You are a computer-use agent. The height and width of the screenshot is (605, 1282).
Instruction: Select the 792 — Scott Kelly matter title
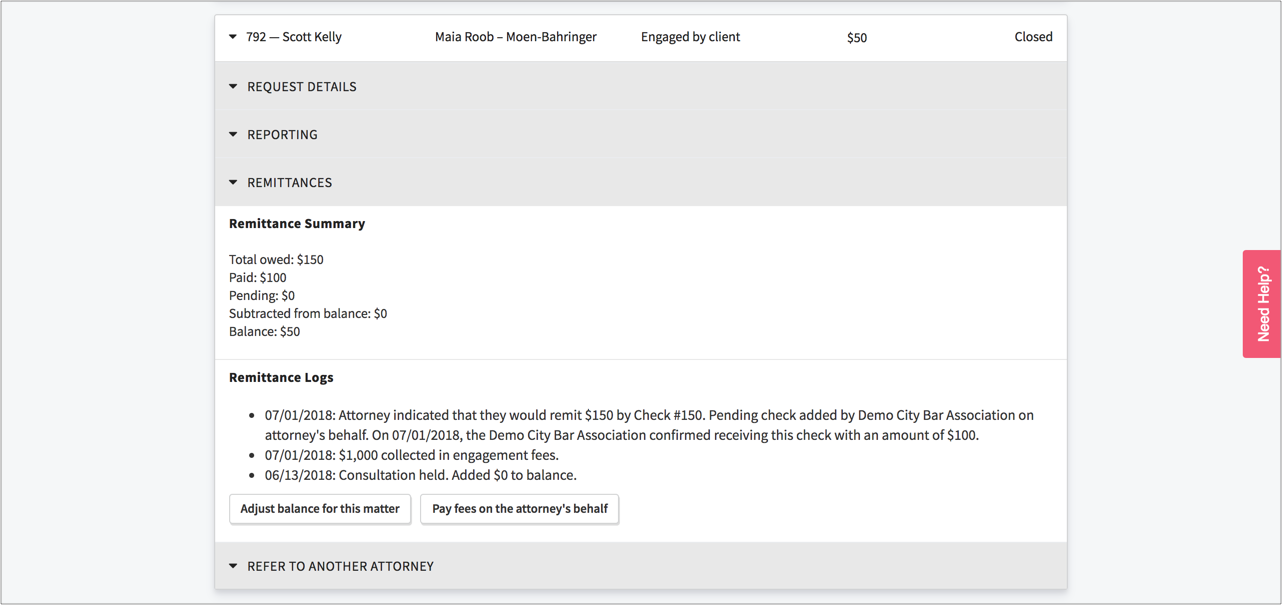(x=294, y=37)
